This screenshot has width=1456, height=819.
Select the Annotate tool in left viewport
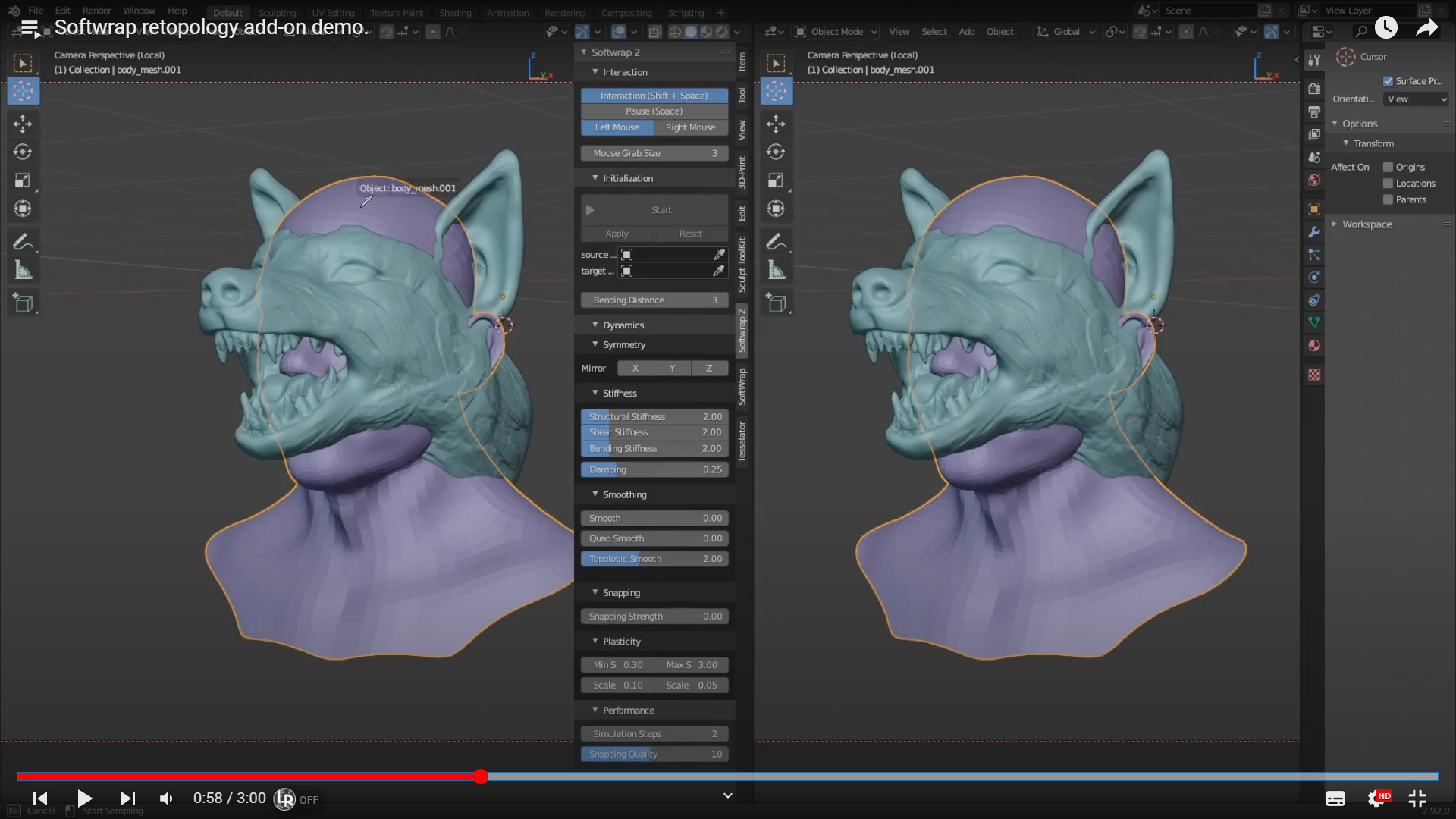(23, 242)
